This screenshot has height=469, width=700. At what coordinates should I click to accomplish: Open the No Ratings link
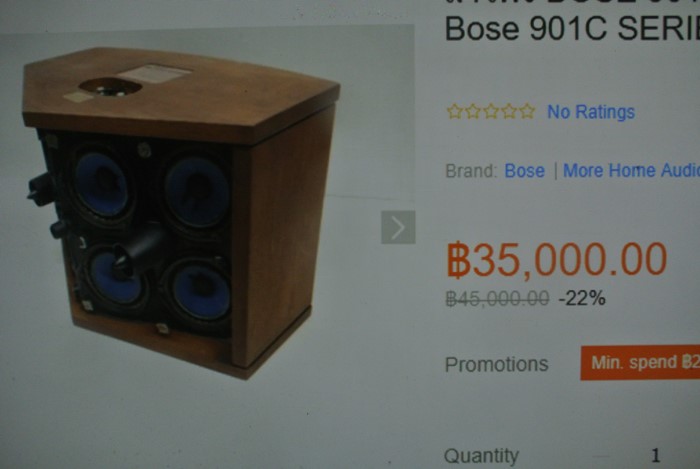click(x=591, y=112)
